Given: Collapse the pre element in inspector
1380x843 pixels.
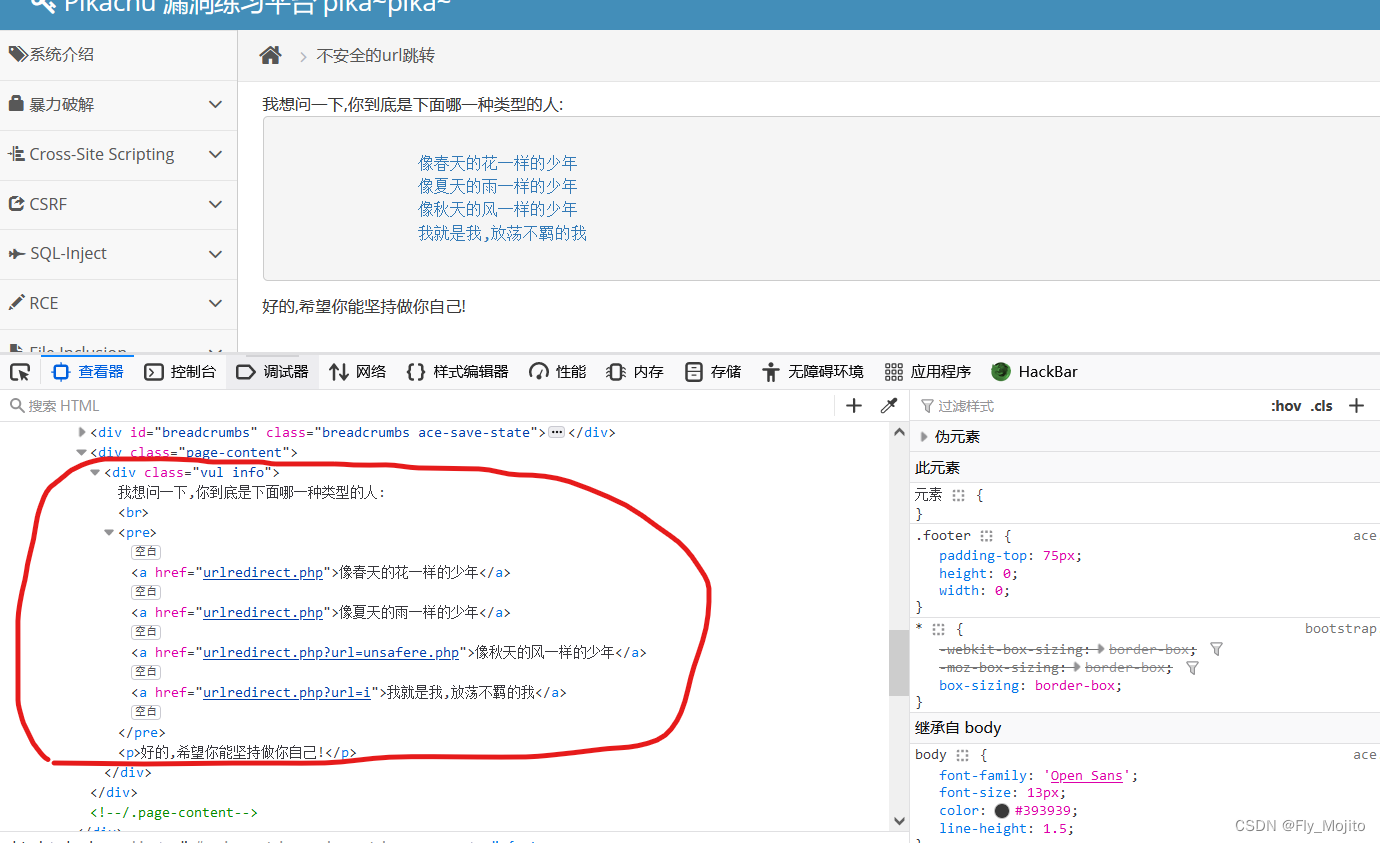Looking at the screenshot, I should pos(107,532).
